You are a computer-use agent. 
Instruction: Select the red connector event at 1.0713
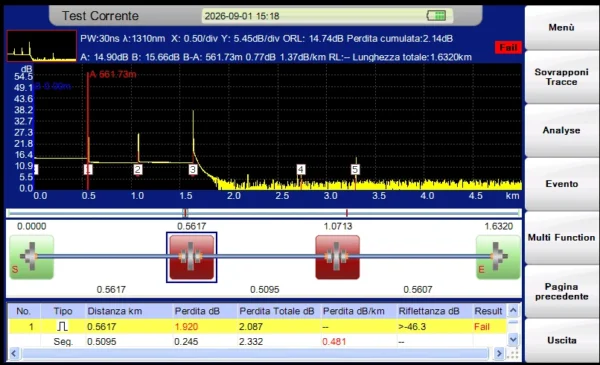pos(338,257)
